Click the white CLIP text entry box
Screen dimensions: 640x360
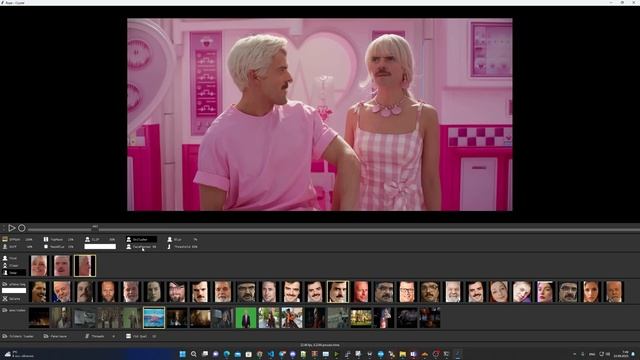tap(100, 247)
